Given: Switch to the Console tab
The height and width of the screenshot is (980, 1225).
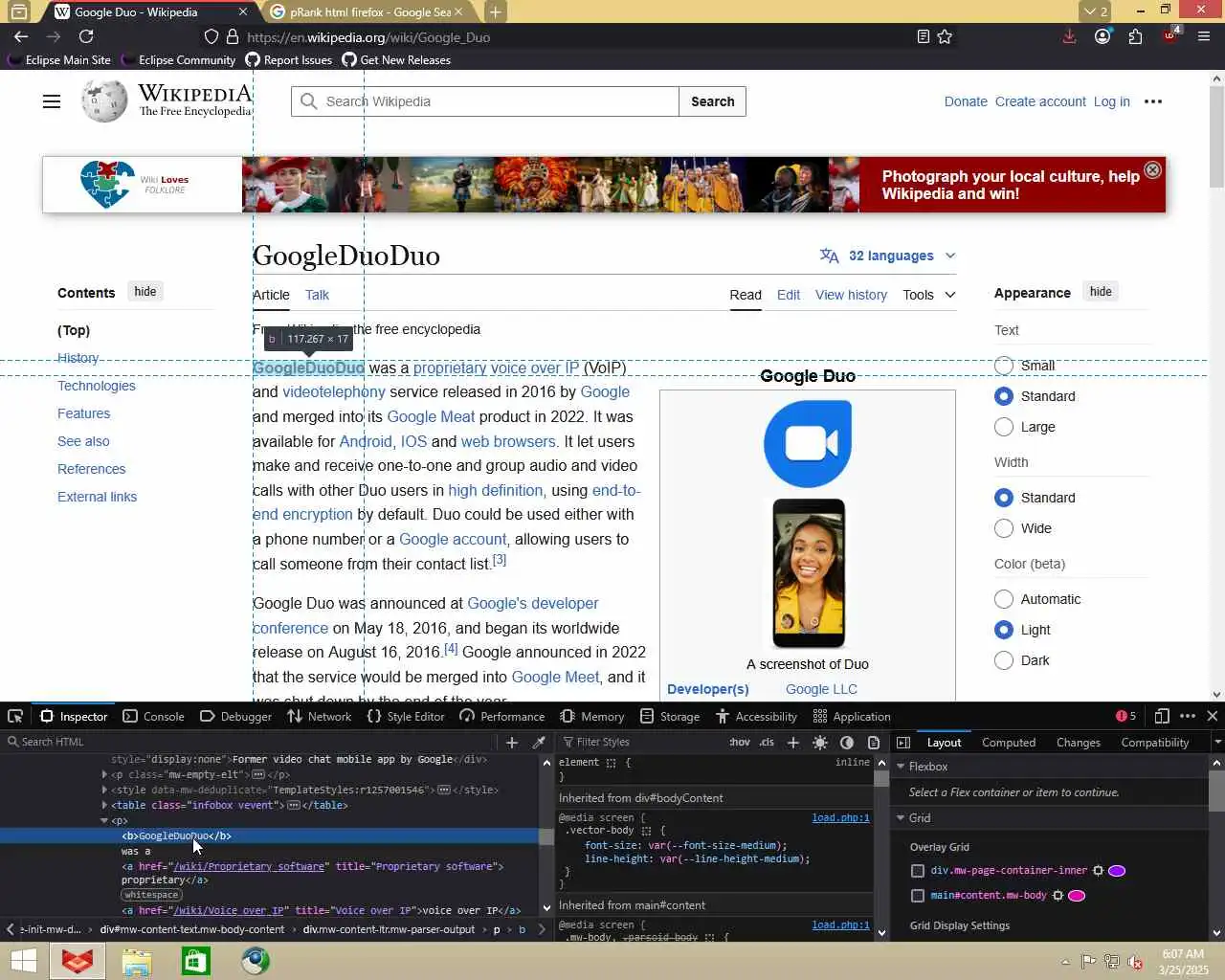Looking at the screenshot, I should click(x=153, y=716).
